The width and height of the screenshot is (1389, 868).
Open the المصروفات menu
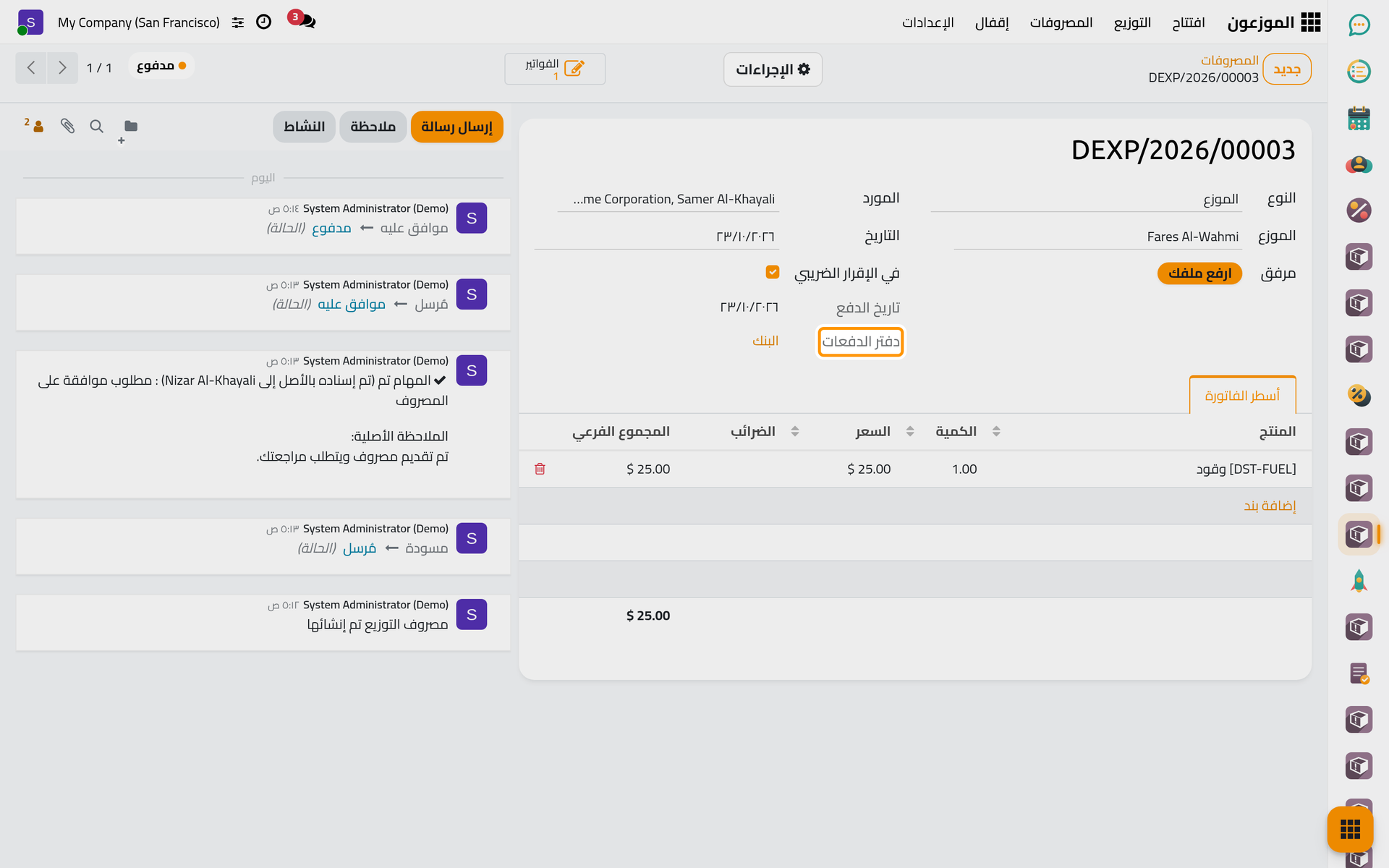pyautogui.click(x=1061, y=22)
